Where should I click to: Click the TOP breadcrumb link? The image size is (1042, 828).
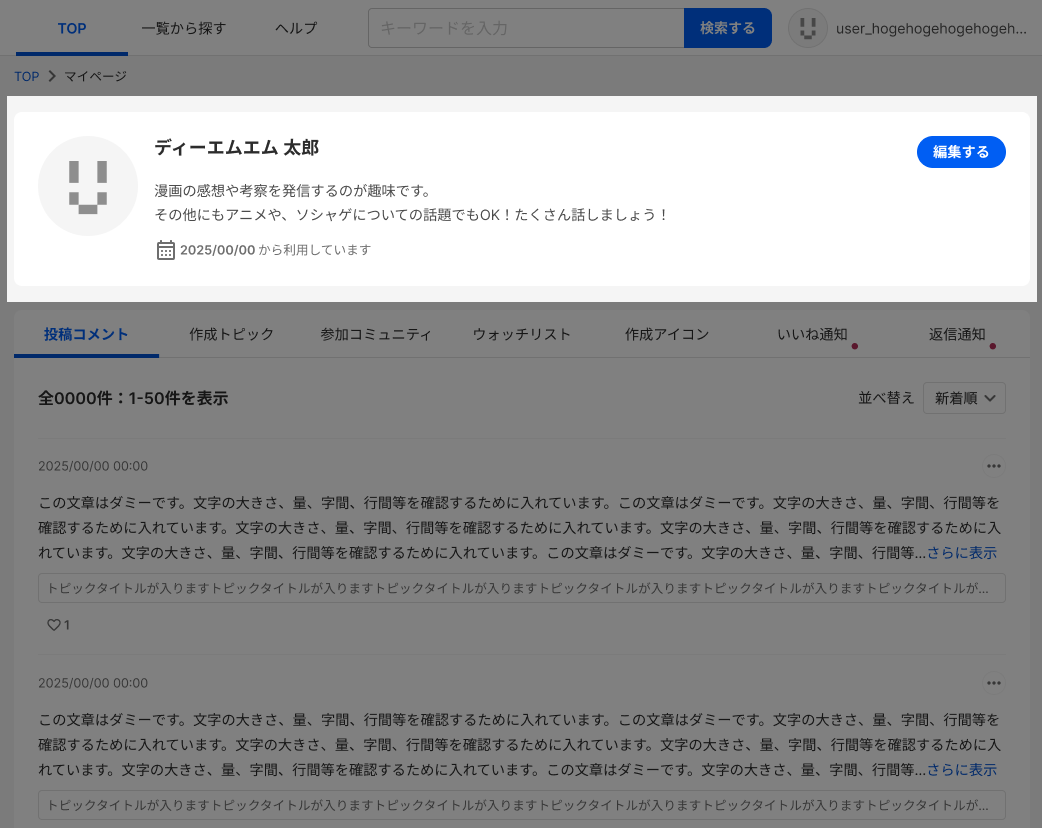(x=26, y=77)
